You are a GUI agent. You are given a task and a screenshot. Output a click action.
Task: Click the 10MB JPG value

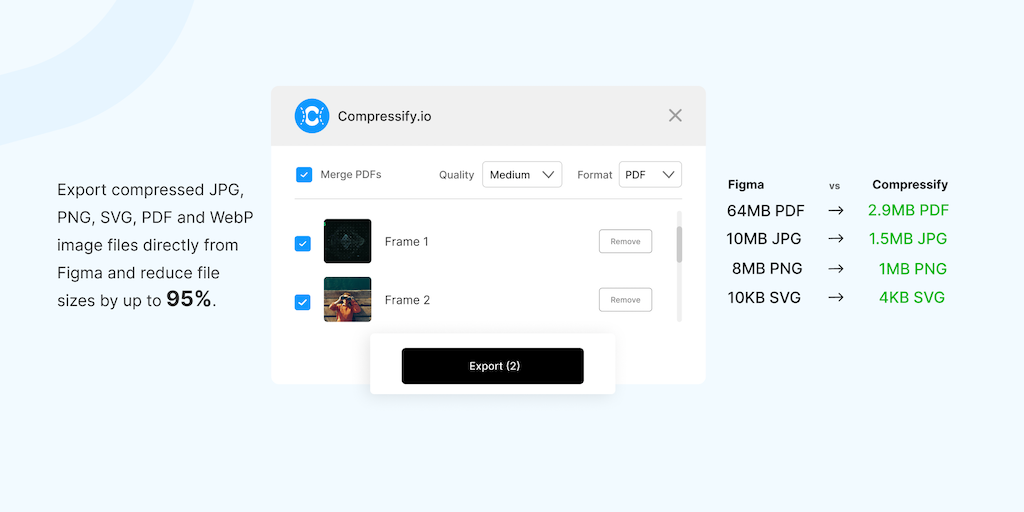point(763,239)
